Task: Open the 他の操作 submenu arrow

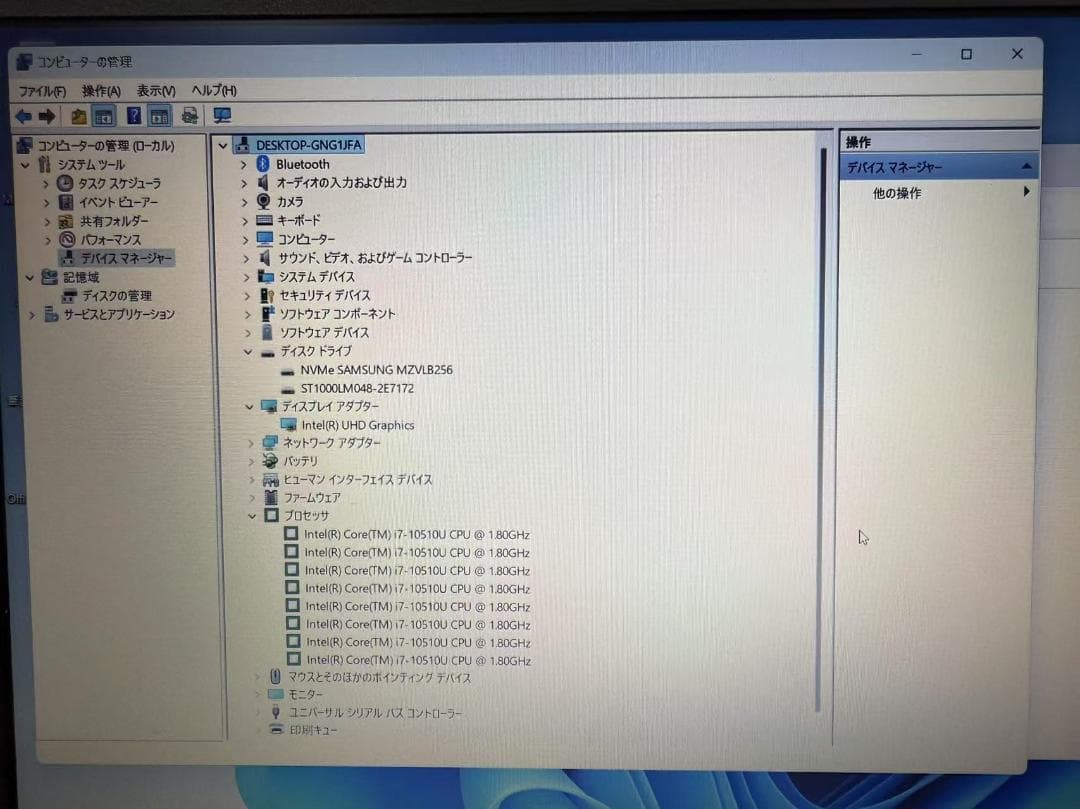Action: coord(1027,193)
